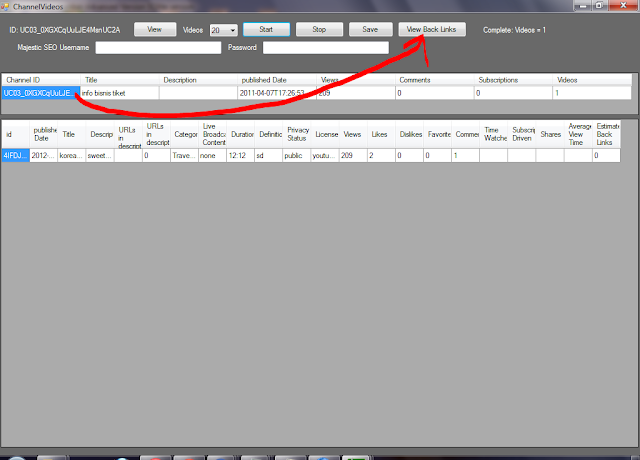This screenshot has height=460, width=640.
Task: Click the channel Description column header
Action: point(198,80)
